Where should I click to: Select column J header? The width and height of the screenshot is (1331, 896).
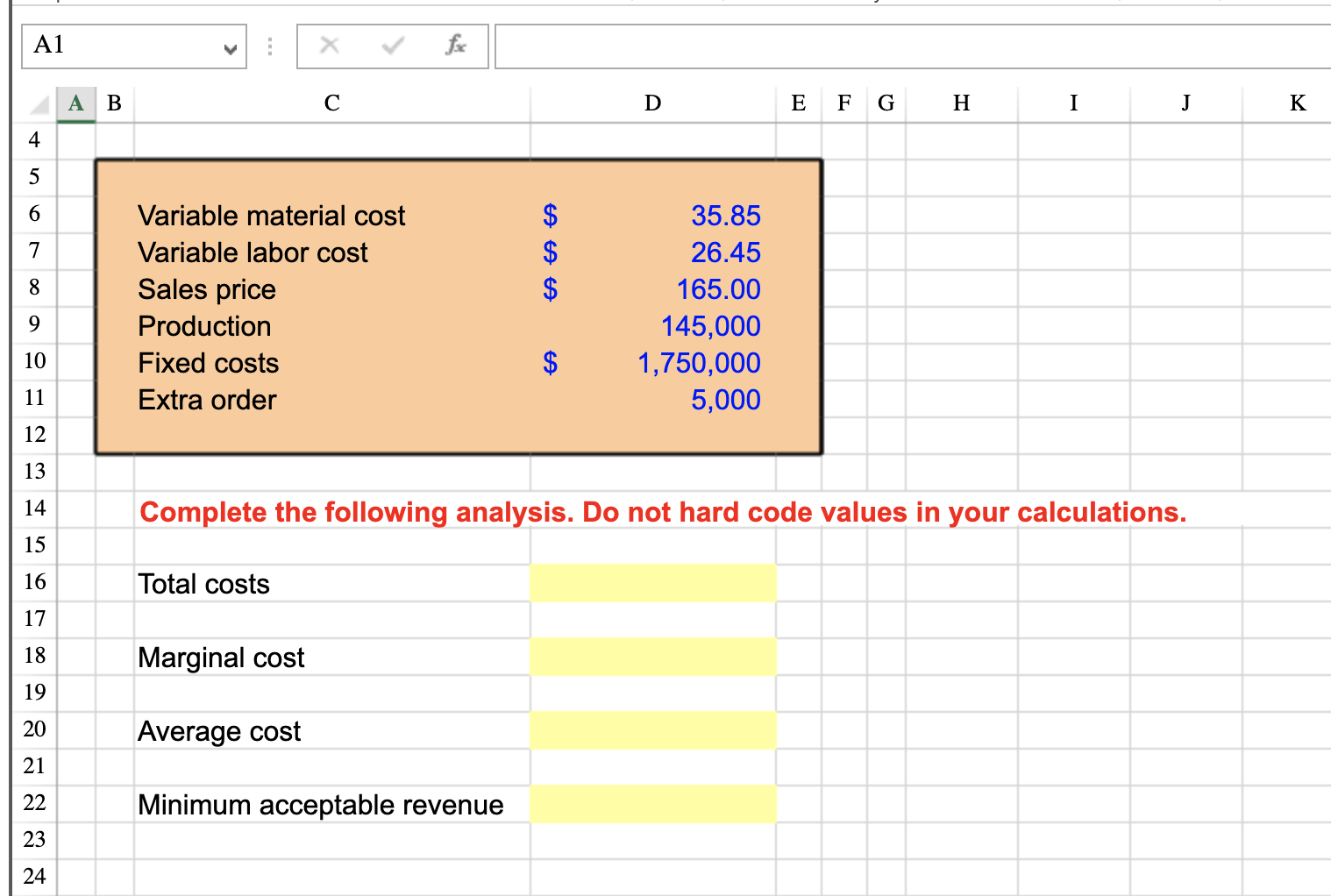click(x=1185, y=103)
